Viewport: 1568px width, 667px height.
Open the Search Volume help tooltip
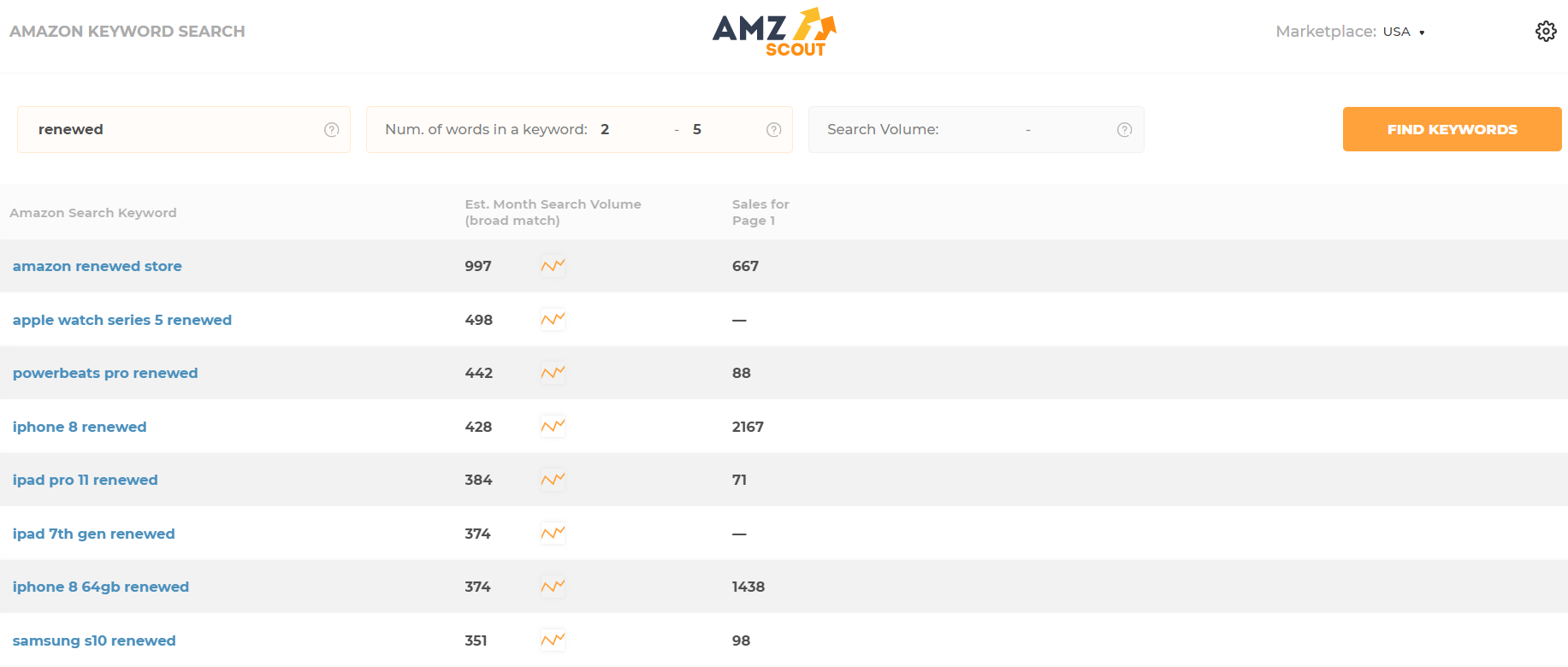(x=1124, y=129)
